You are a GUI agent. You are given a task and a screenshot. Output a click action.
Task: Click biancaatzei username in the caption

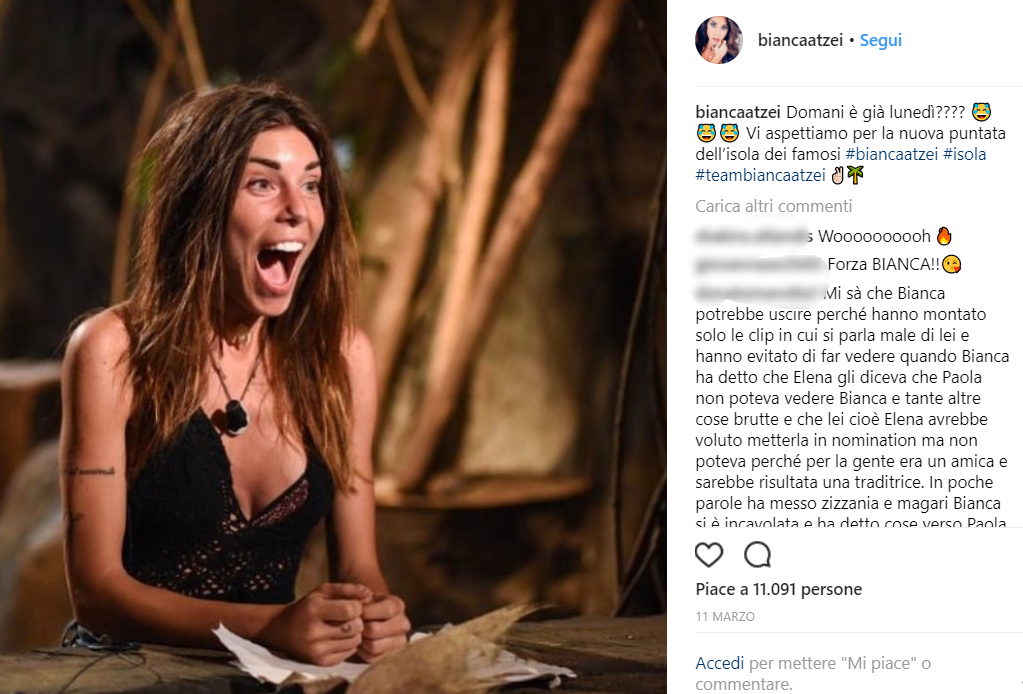739,111
